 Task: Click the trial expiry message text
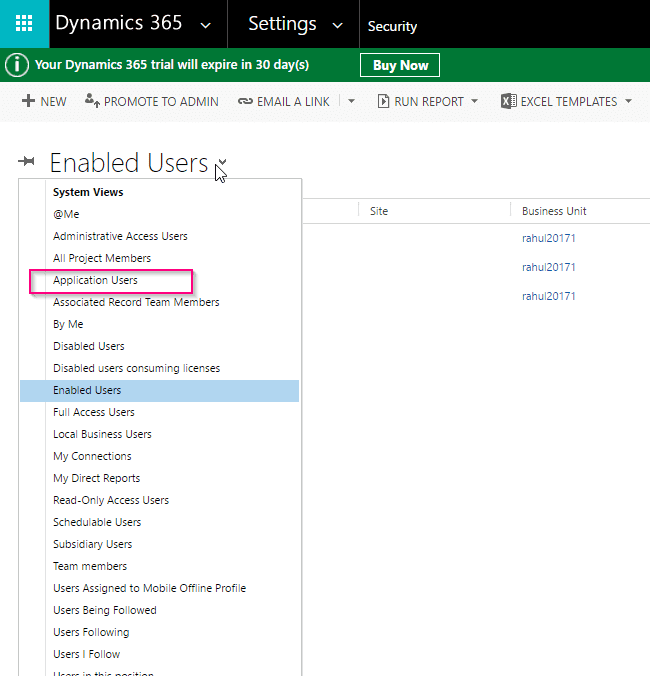pos(172,65)
